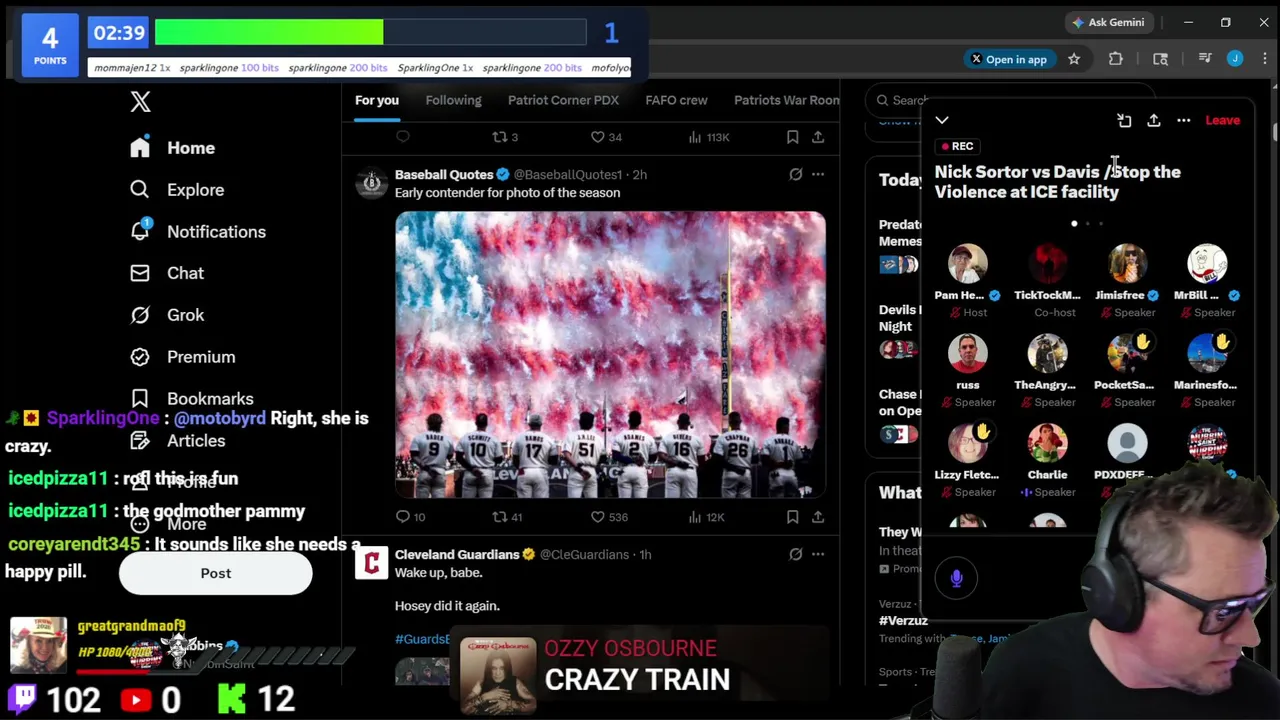Click the Explore magnifier icon
The image size is (1280, 720).
[x=140, y=190]
